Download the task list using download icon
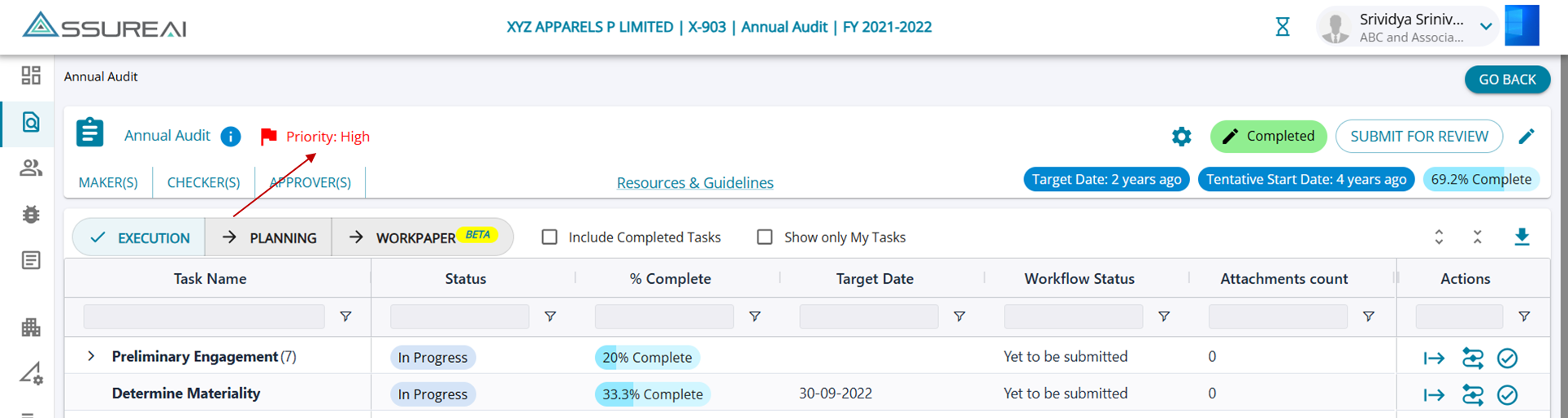The image size is (1568, 418). [1522, 237]
